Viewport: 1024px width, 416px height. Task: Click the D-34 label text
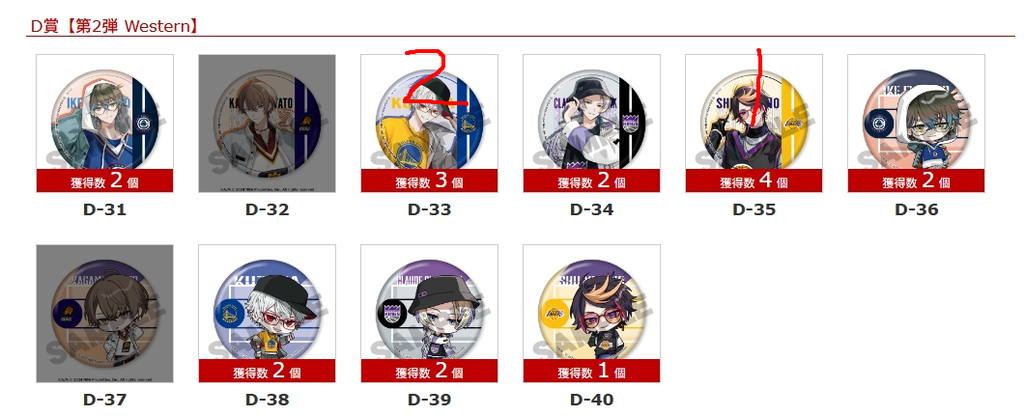[592, 210]
